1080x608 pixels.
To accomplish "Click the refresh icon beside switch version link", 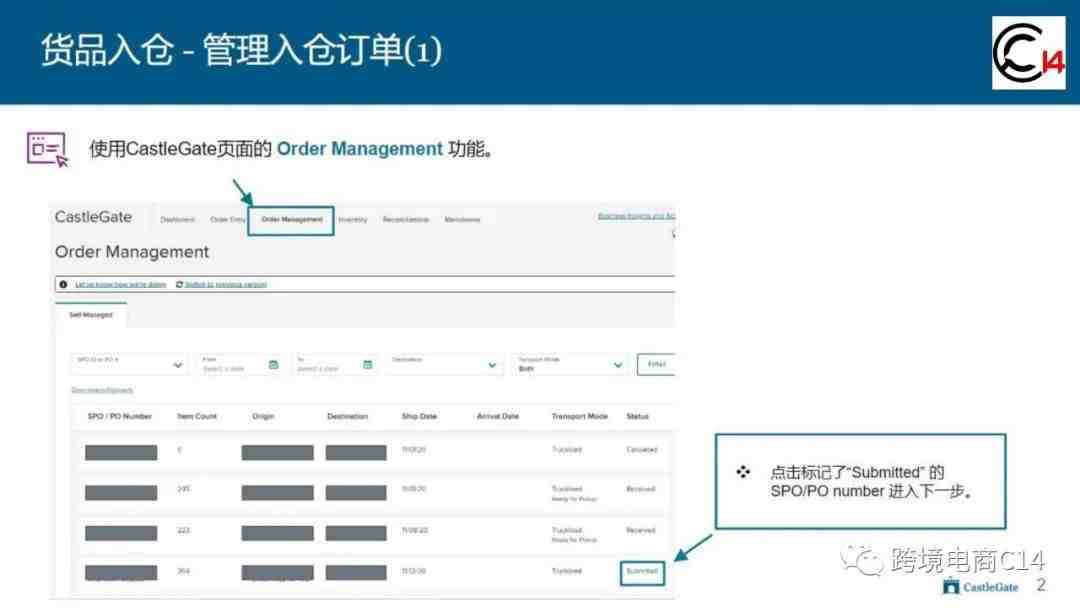I will 179,284.
